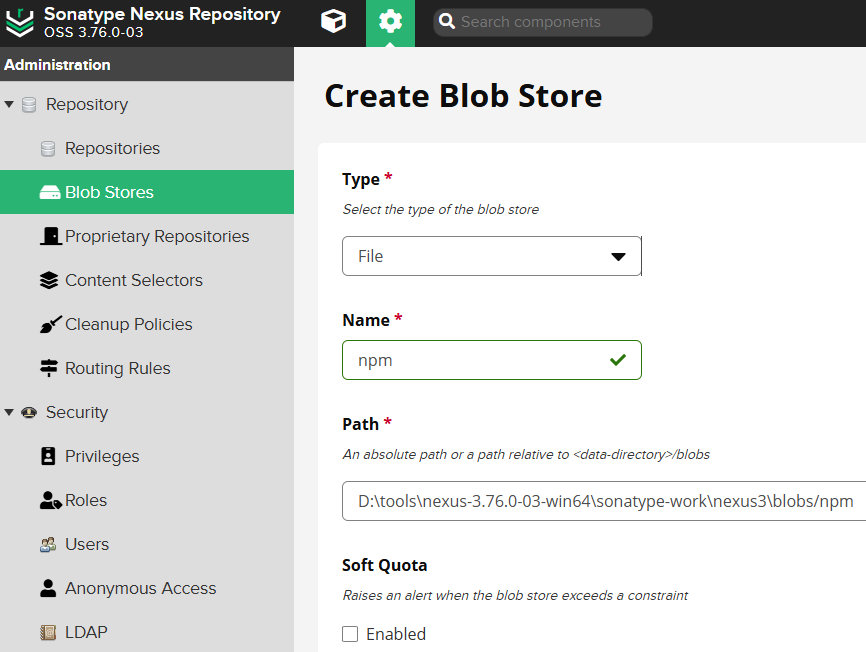Click the Anonymous Access person icon
This screenshot has height=652, width=866.
point(48,588)
